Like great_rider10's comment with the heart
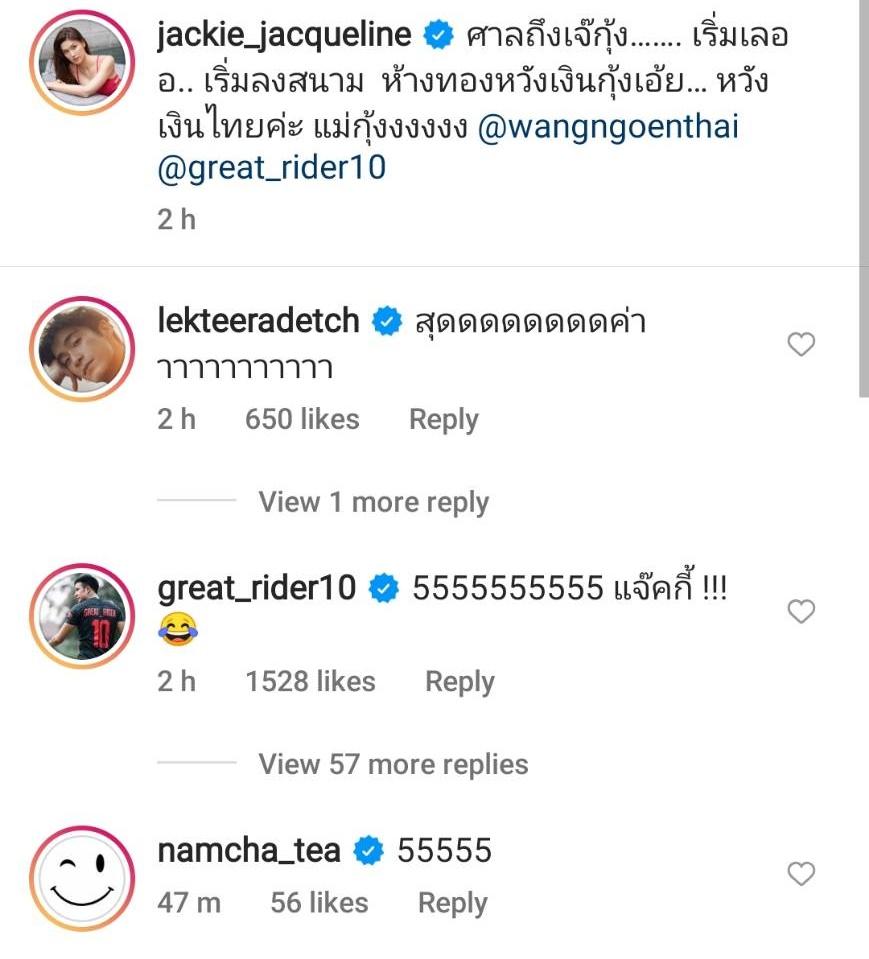Viewport: 869px width, 959px height. pyautogui.click(x=801, y=611)
